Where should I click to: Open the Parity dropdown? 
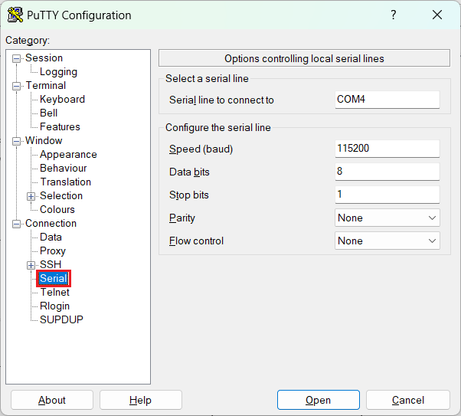[x=387, y=218]
